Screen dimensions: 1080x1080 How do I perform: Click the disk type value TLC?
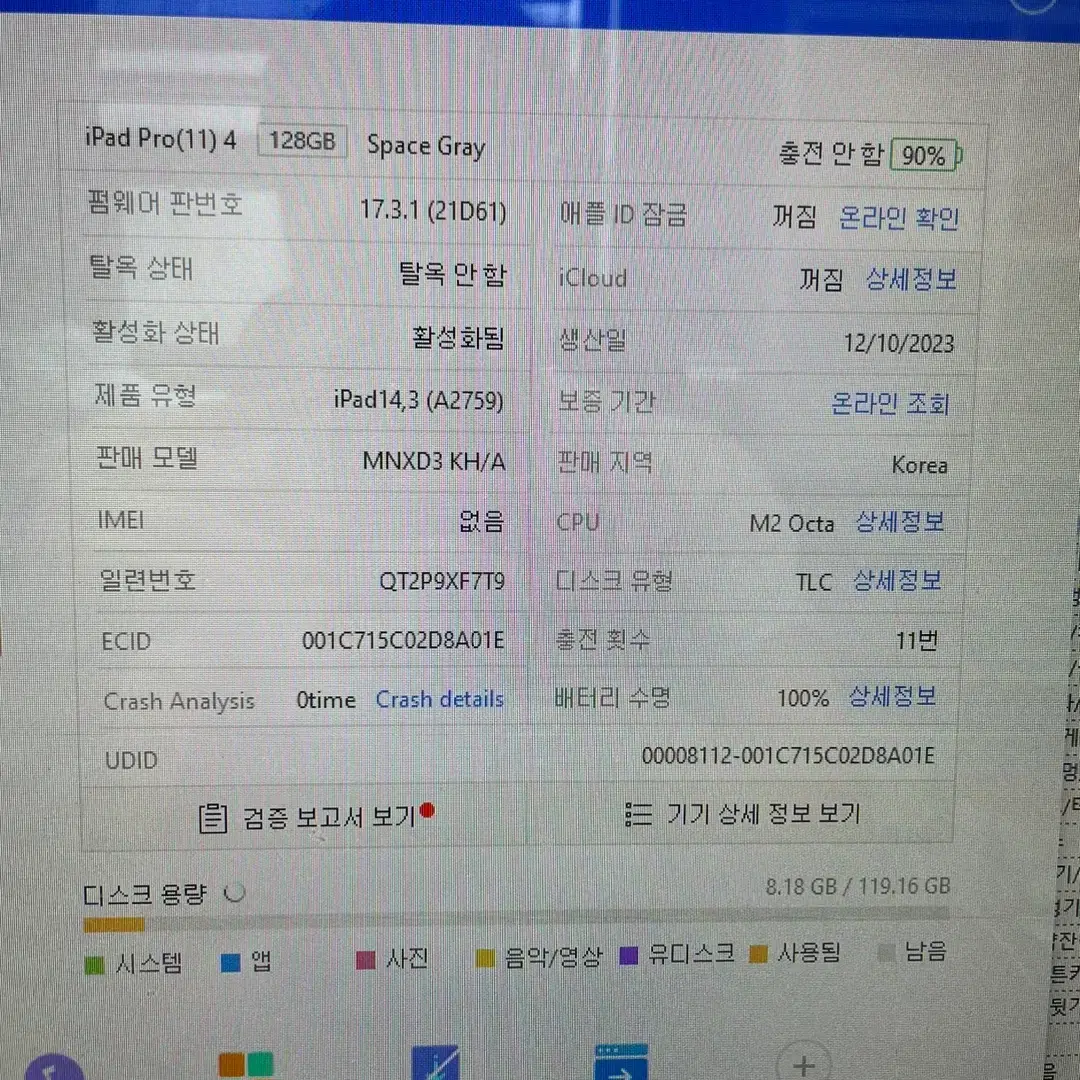[813, 582]
